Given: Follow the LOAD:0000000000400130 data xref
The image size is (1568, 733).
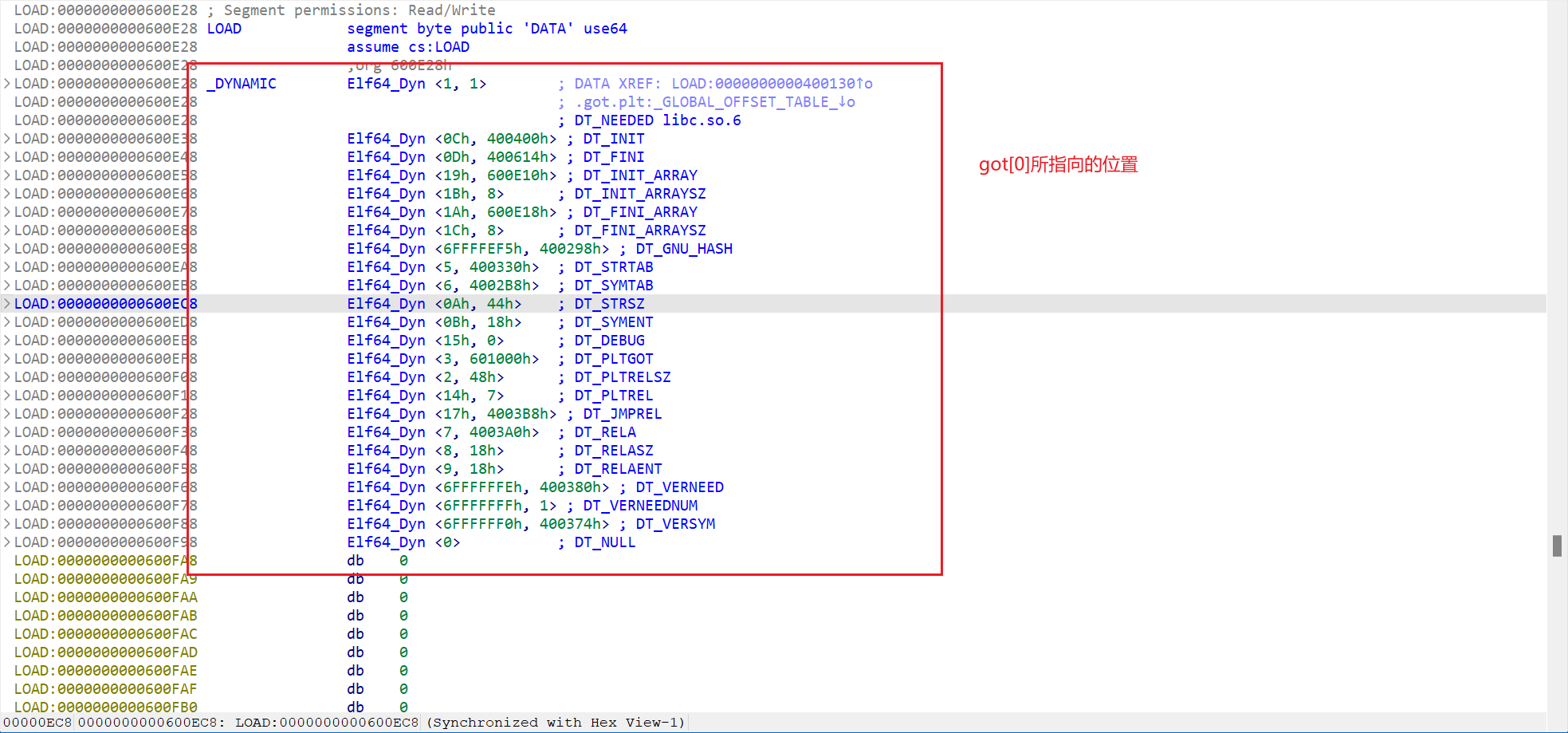Looking at the screenshot, I should point(771,84).
